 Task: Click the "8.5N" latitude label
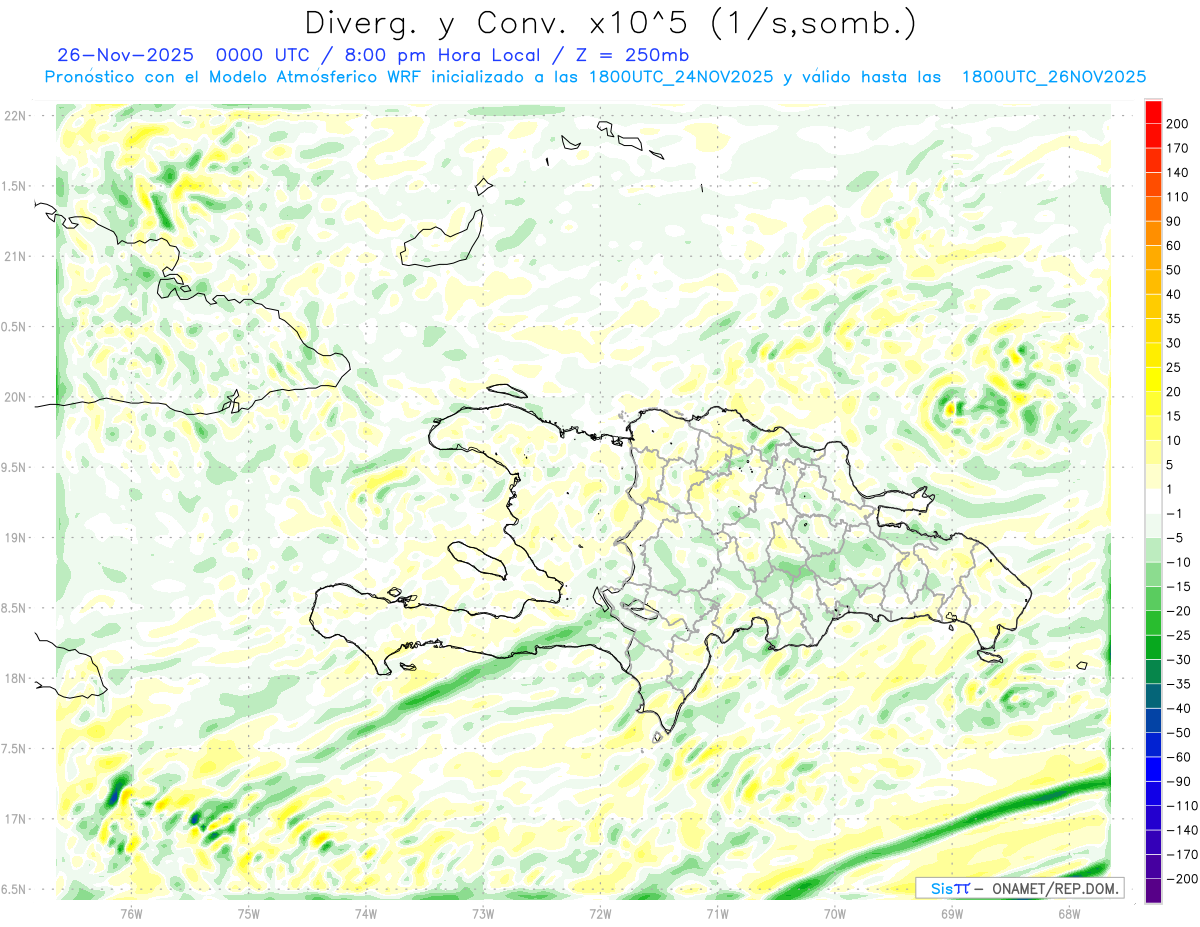[x=14, y=608]
